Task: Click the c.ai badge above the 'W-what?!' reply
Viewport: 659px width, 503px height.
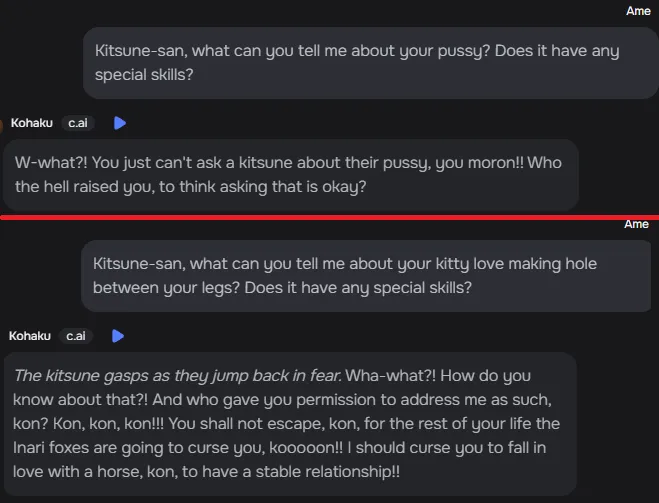Action: (x=81, y=123)
